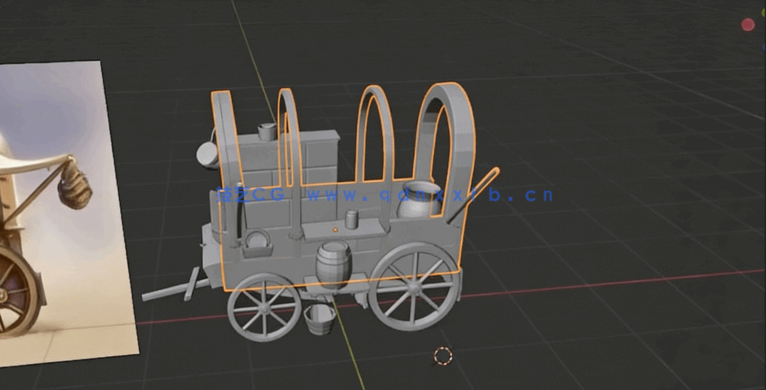Select the wagon's large right wheel
Image resolution: width=766 pixels, height=390 pixels.
pos(414,287)
